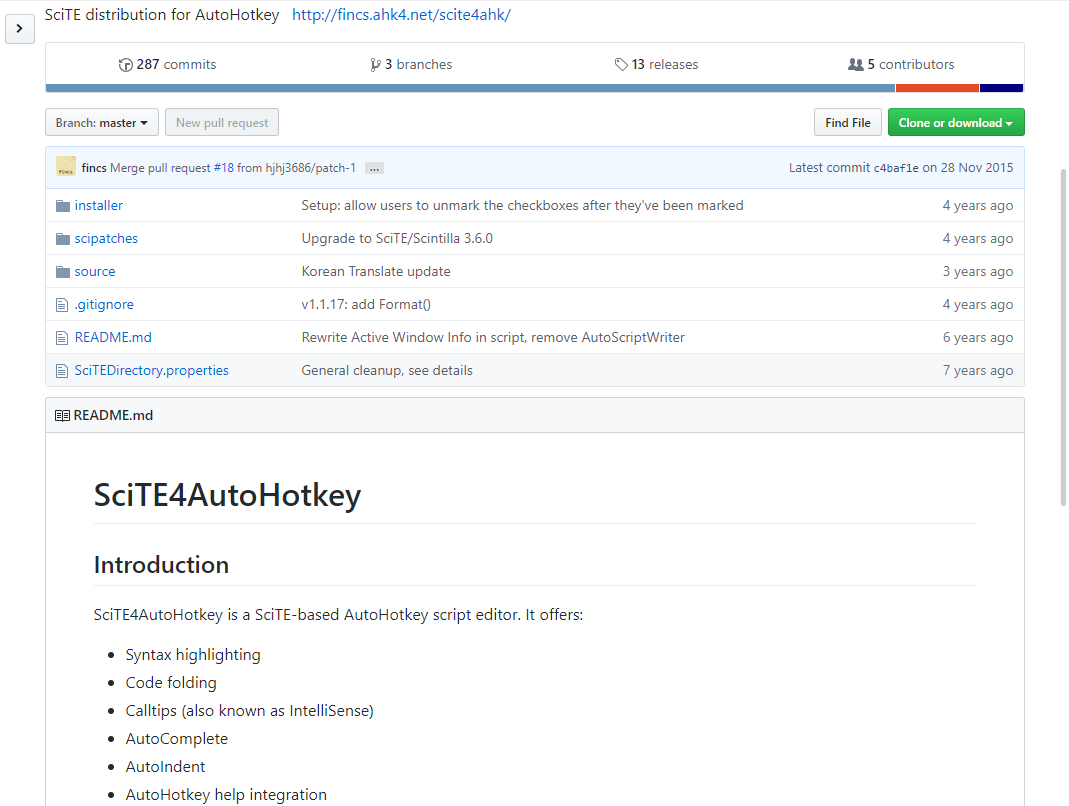Viewport: 1069px width, 806px height.
Task: Click the source folder icon
Action: [x=63, y=272]
